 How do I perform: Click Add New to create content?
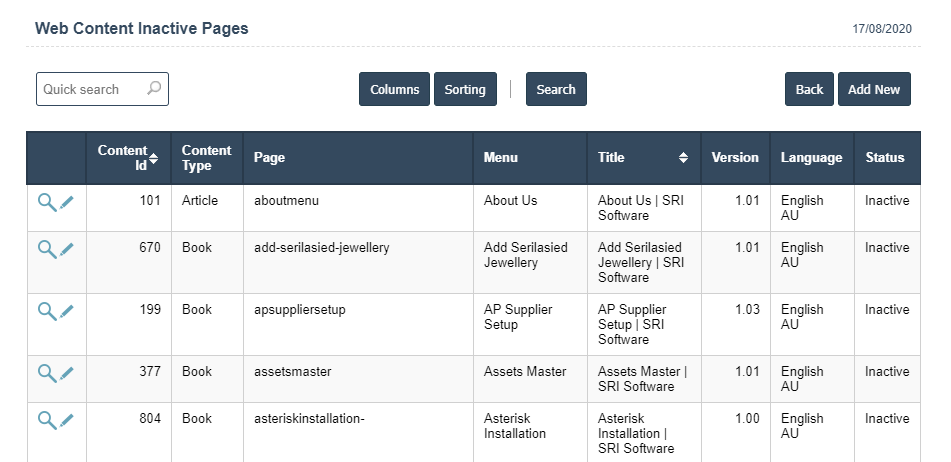tap(874, 89)
